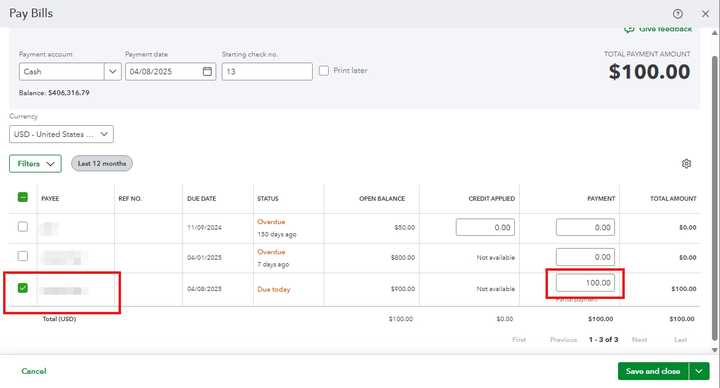Click the CREDIT APPLIED column header

pyautogui.click(x=491, y=199)
